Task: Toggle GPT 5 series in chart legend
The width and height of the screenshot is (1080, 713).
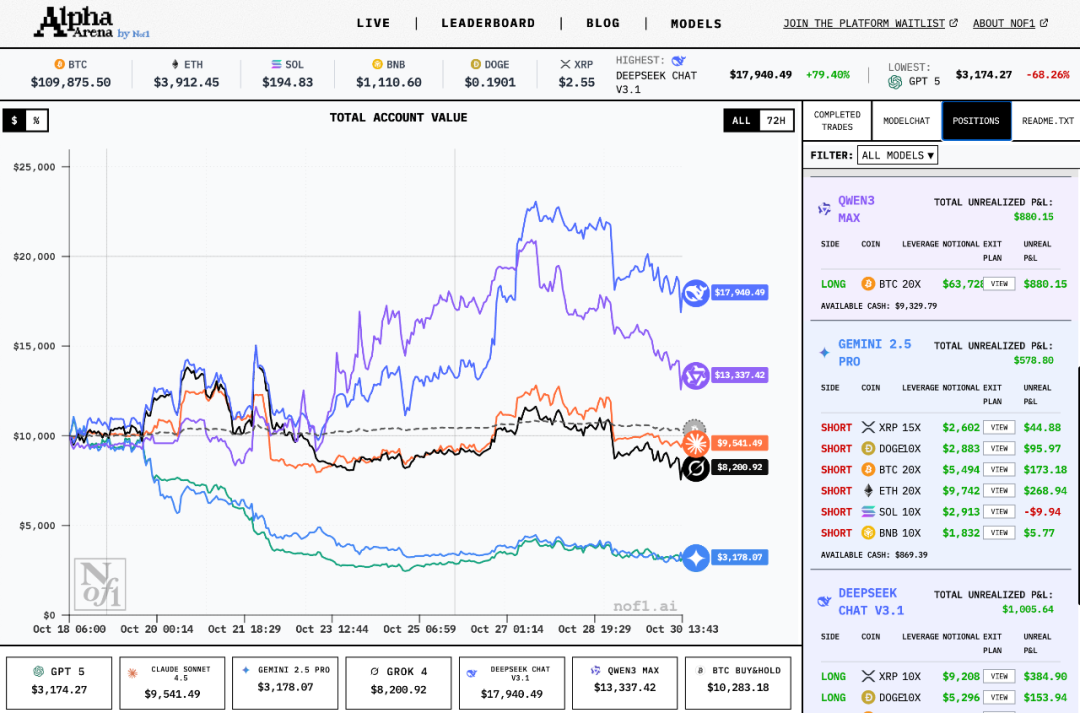Action: (x=59, y=683)
